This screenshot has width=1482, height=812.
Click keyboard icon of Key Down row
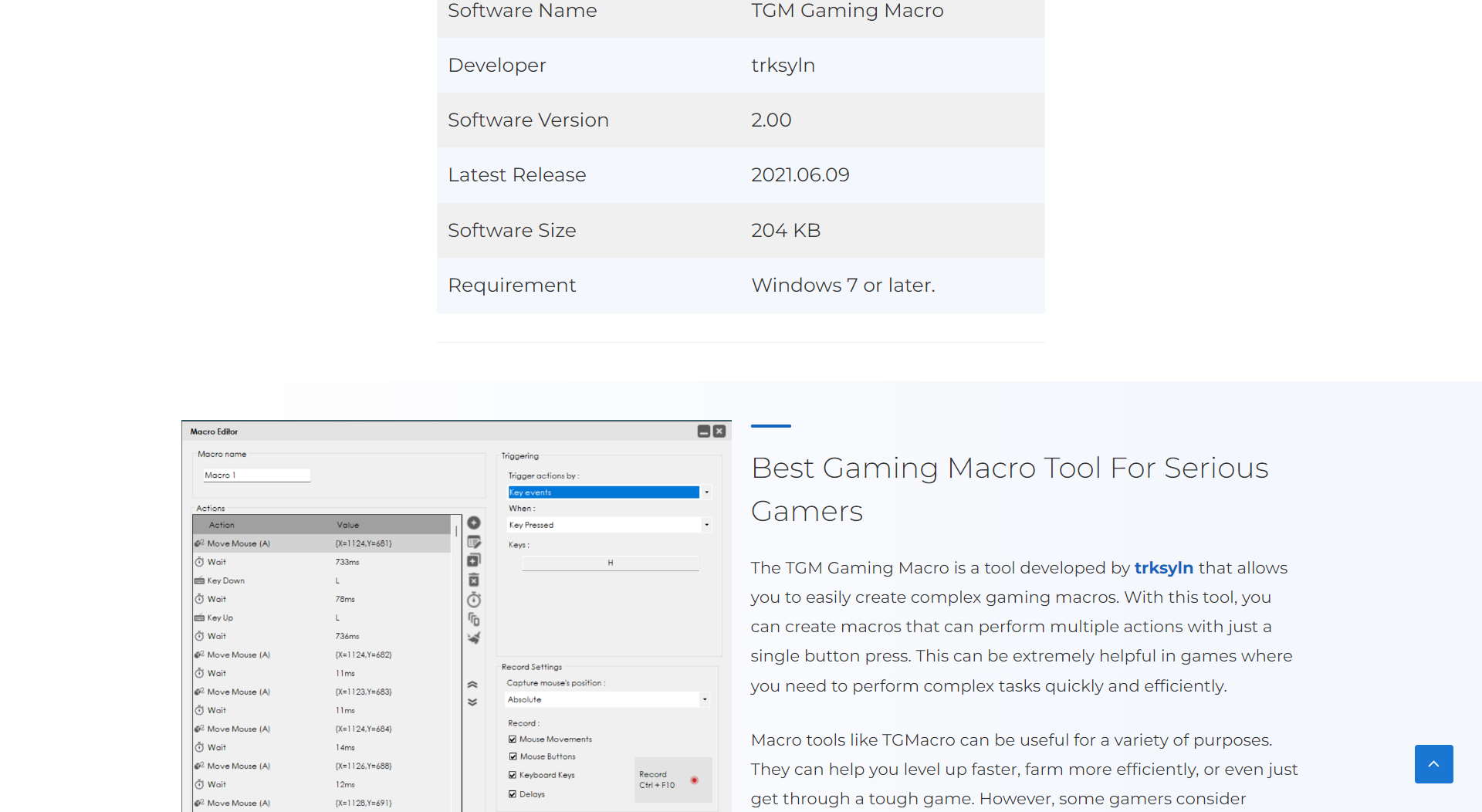click(x=199, y=580)
